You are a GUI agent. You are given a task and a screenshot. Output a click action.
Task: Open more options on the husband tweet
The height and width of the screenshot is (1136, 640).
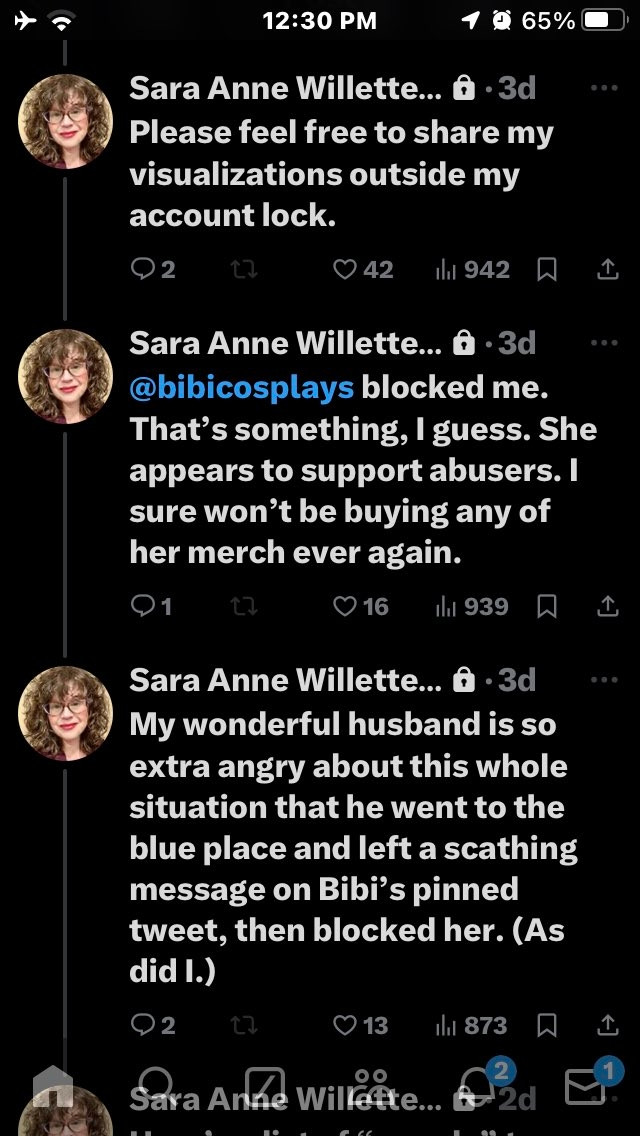point(604,680)
